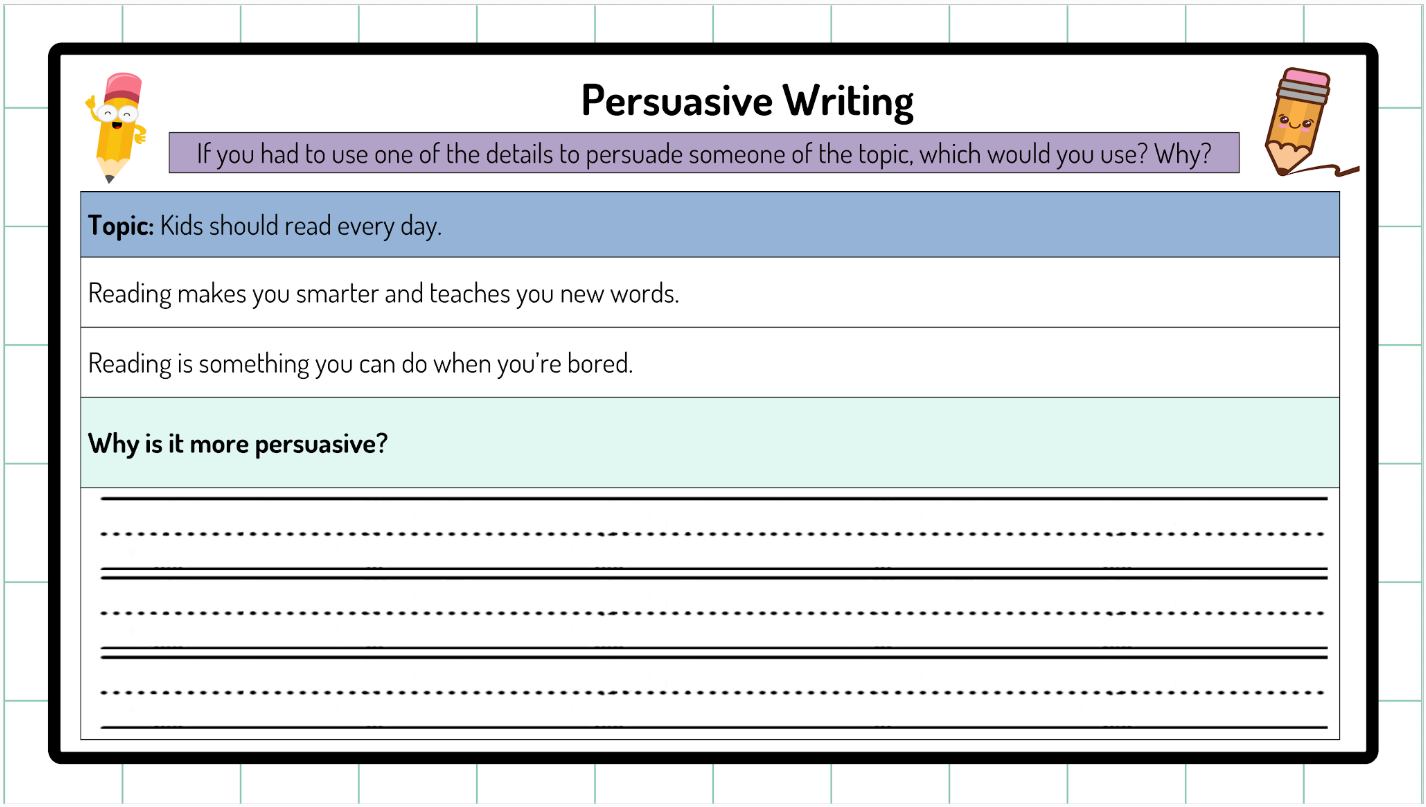Choose the "Reading is something you can do" detail
Image resolution: width=1426 pixels, height=807 pixels.
[x=361, y=363]
